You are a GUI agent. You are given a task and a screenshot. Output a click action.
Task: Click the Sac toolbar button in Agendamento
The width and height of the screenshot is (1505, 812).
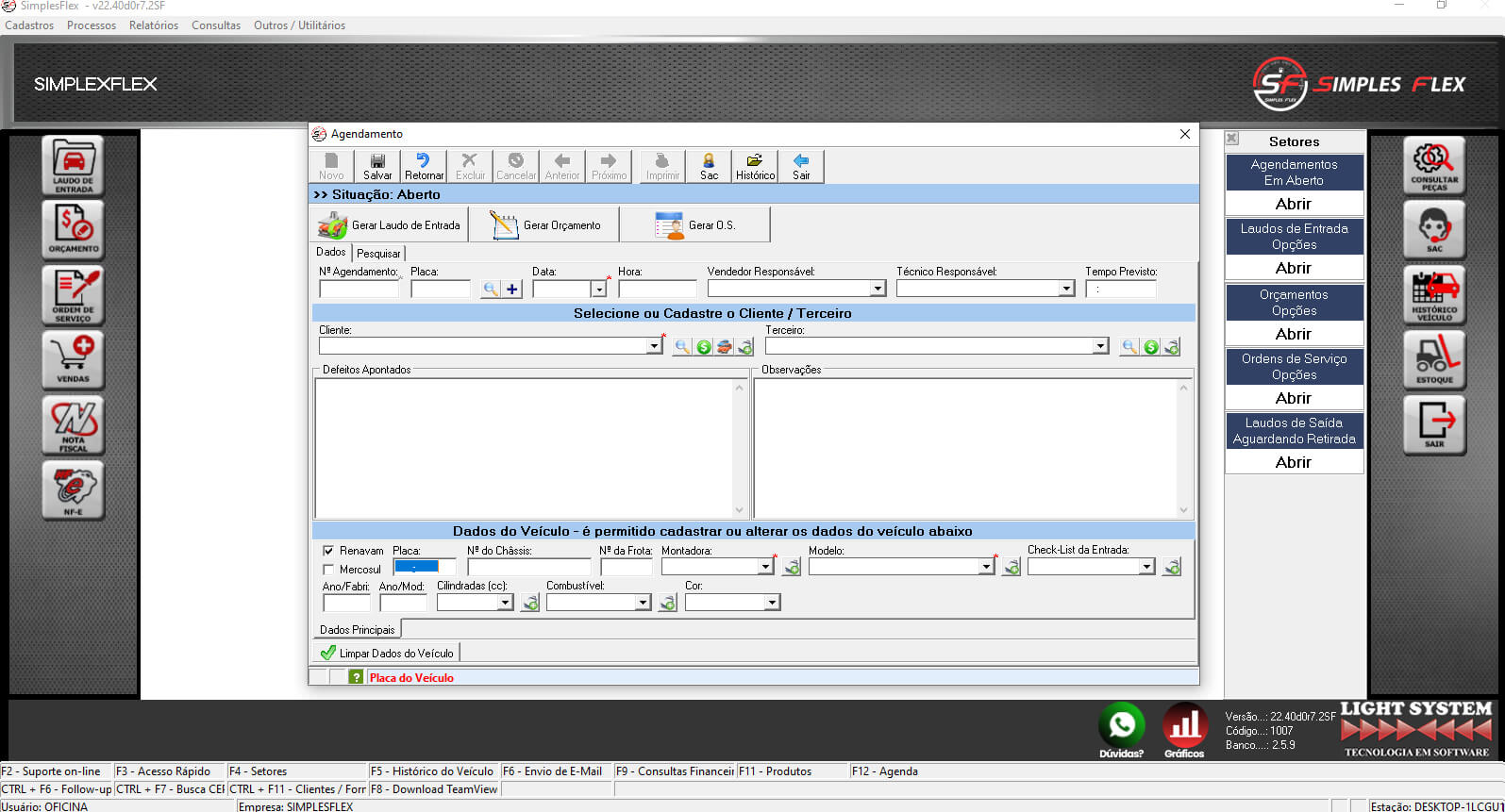tap(709, 167)
